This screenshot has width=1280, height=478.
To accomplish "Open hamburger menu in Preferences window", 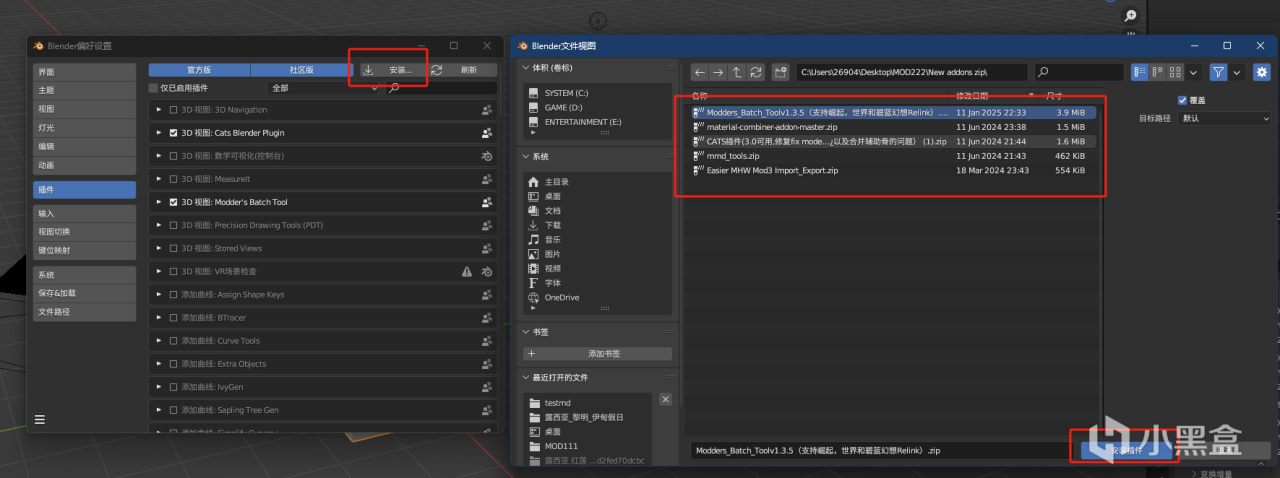I will [x=40, y=419].
